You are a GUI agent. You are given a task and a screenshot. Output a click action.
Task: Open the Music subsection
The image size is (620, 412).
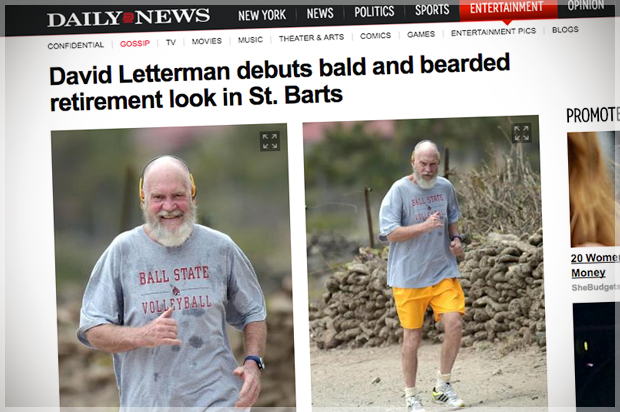coord(250,40)
